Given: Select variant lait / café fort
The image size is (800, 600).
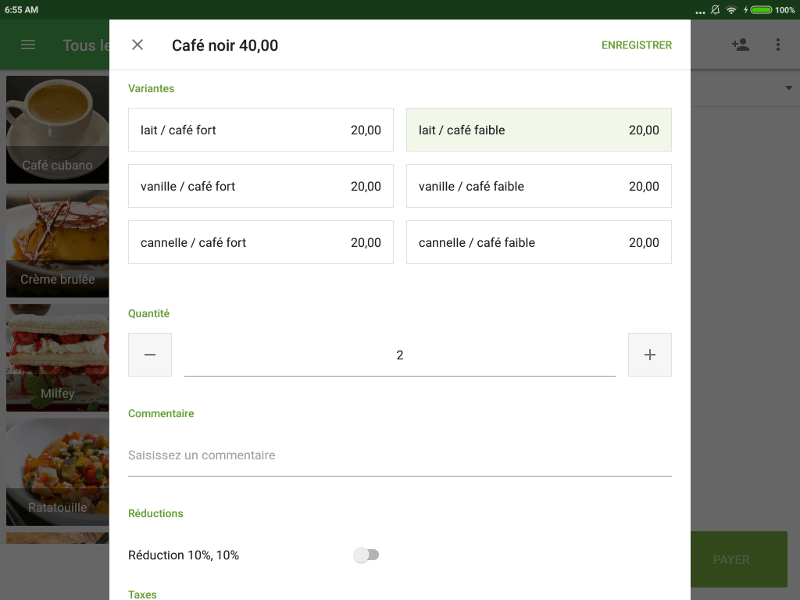Looking at the screenshot, I should click(261, 130).
